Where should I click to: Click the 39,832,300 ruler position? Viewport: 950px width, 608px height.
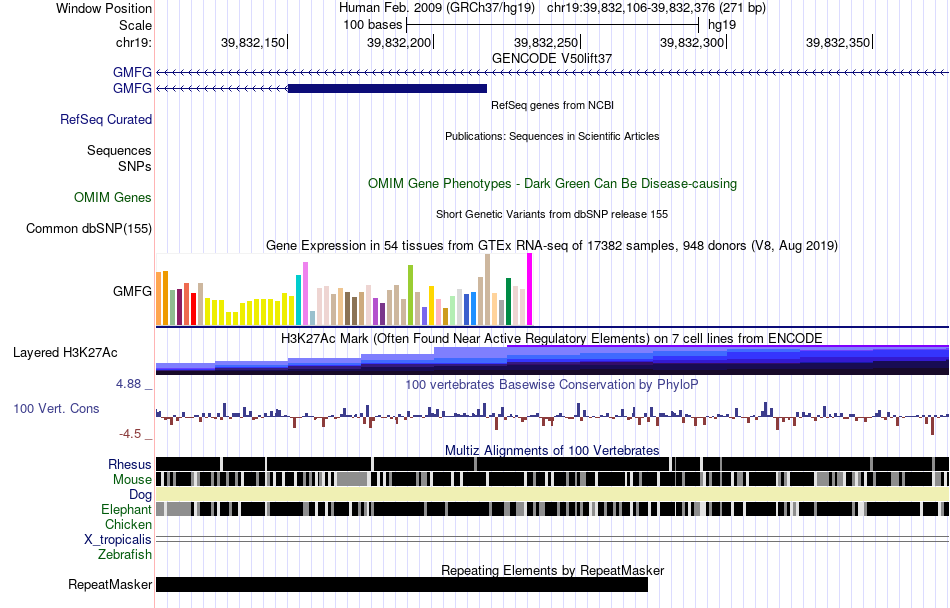click(x=692, y=42)
